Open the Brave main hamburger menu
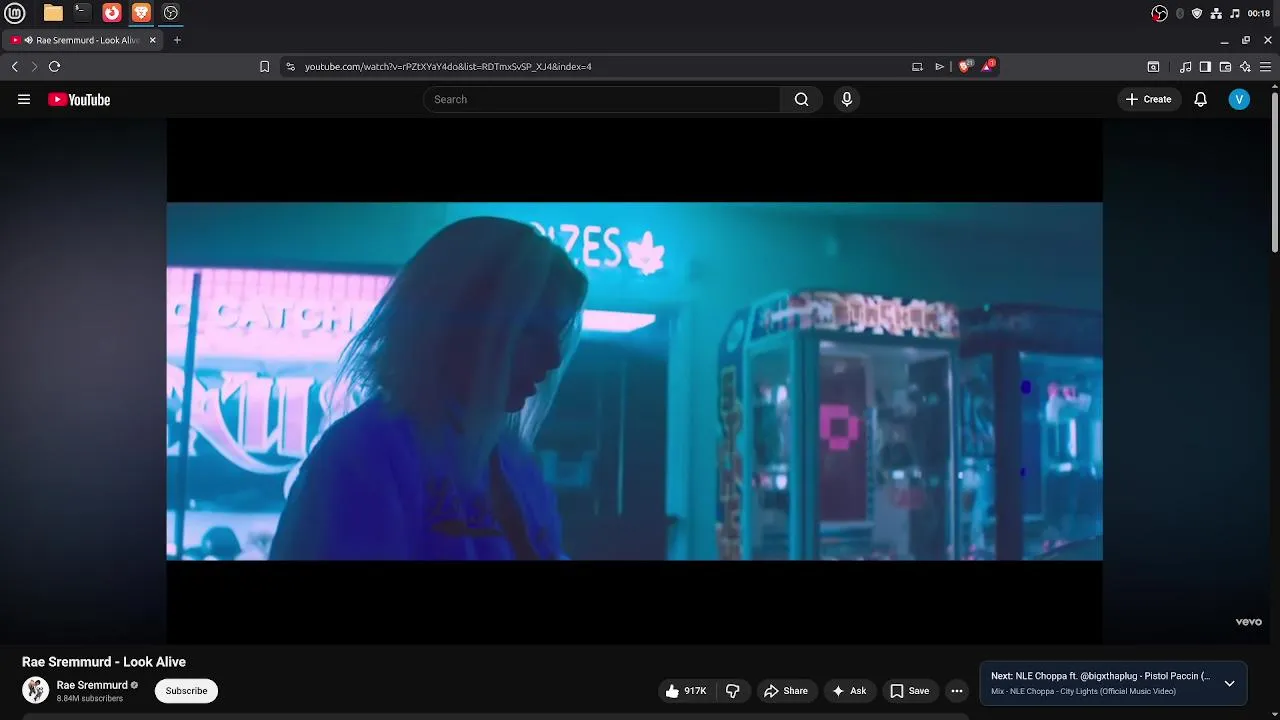 [x=1265, y=67]
